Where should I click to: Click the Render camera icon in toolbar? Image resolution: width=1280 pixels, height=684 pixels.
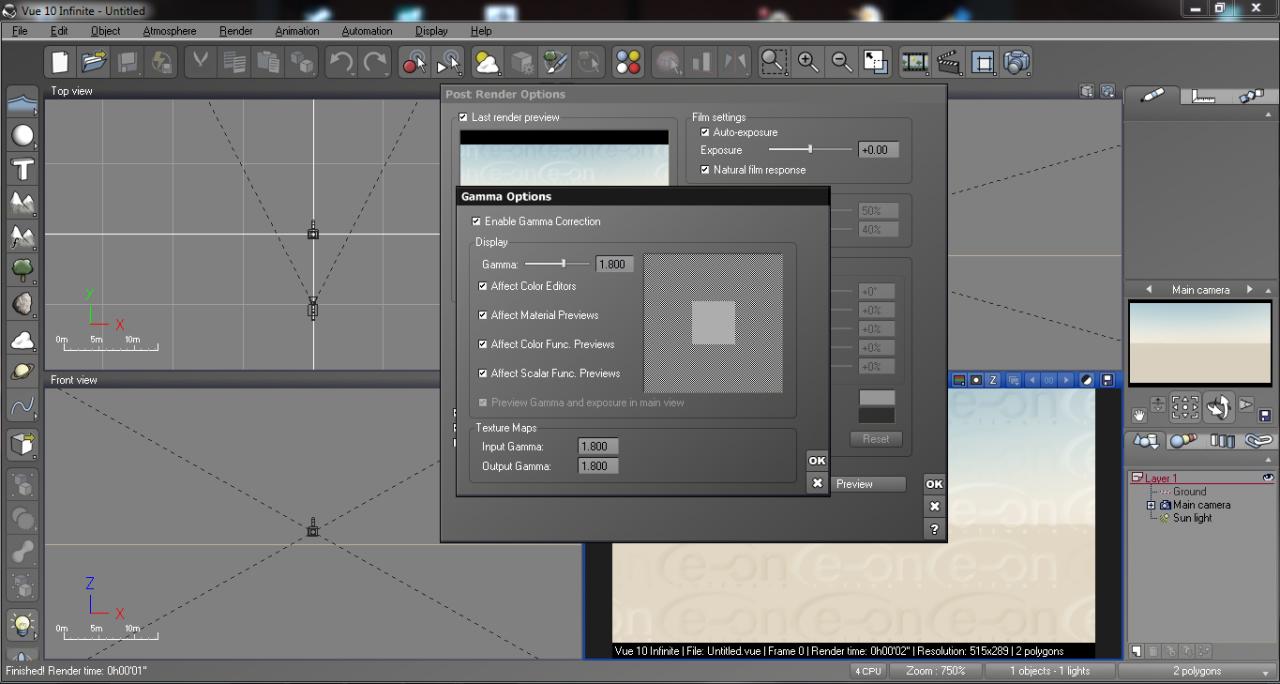[1017, 62]
